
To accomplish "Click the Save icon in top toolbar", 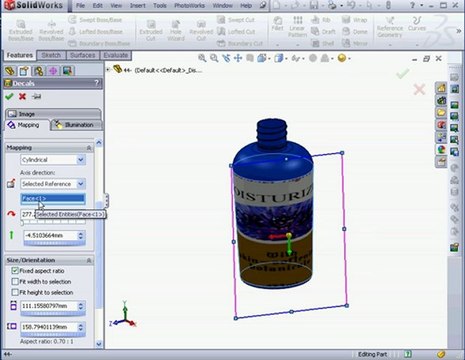I will 314,5.
